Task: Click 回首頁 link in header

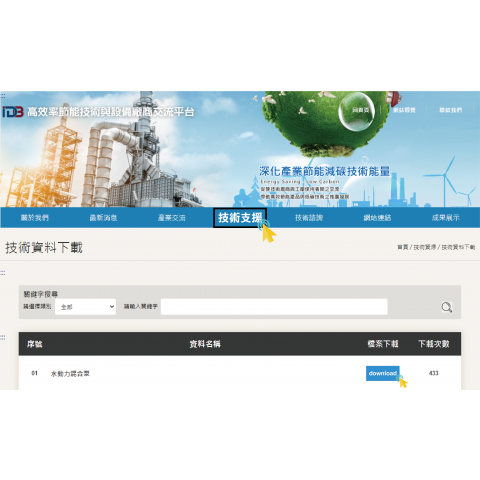Action: pos(361,110)
